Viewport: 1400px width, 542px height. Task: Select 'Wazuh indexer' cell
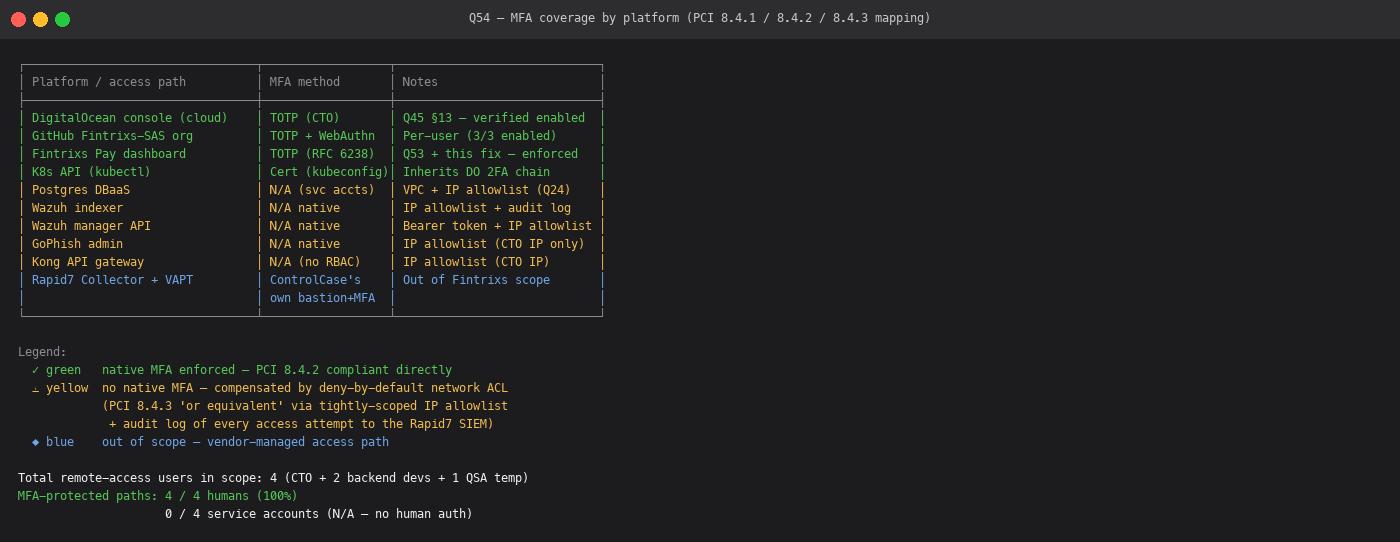point(77,208)
